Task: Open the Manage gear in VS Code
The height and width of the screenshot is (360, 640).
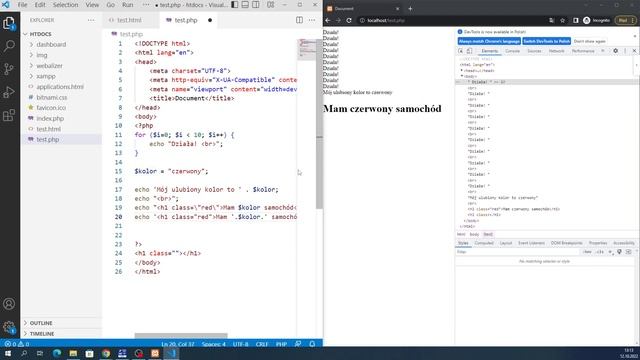Action: pyautogui.click(x=9, y=327)
